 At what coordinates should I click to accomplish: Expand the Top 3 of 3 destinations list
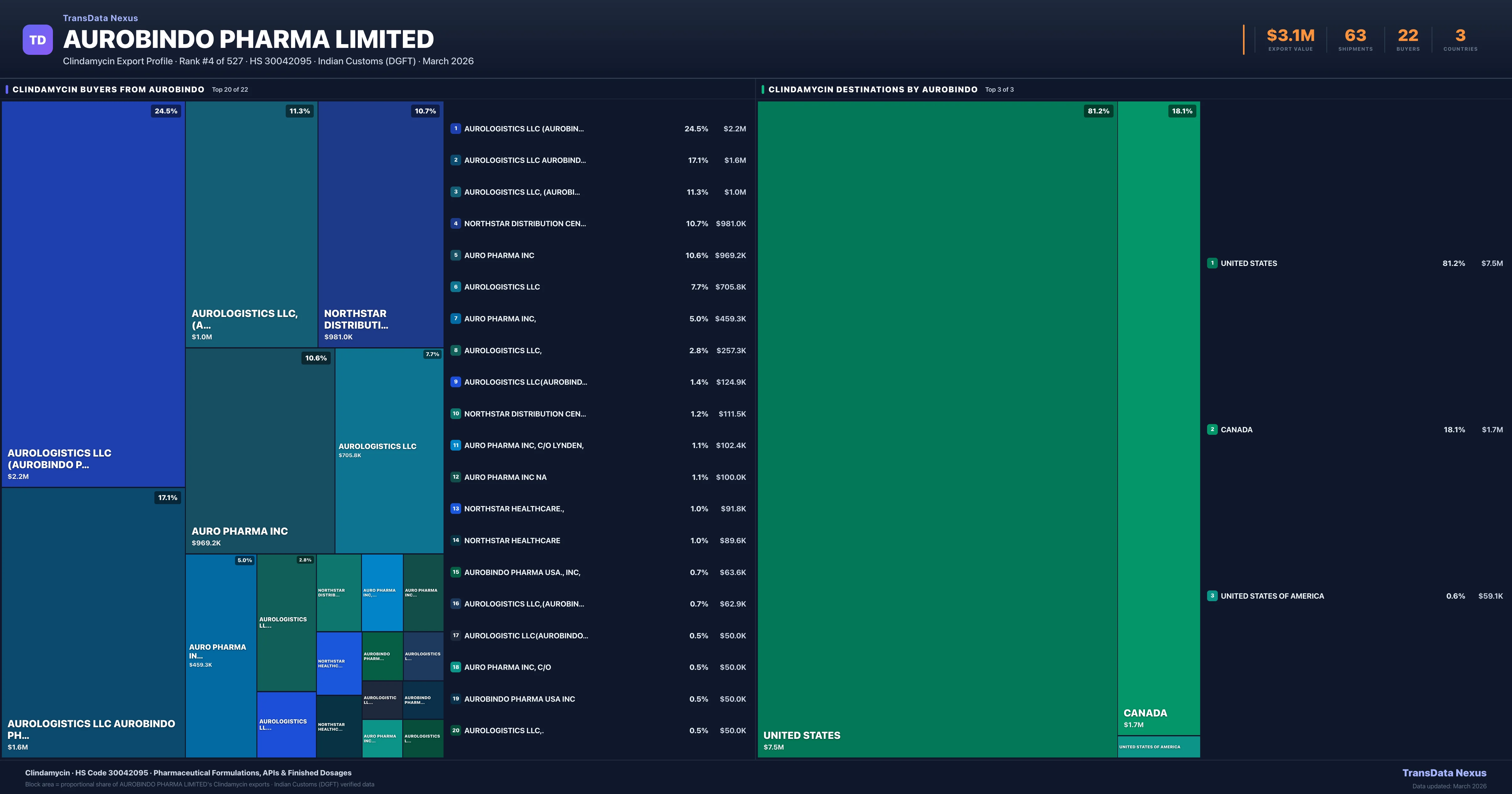[x=999, y=89]
